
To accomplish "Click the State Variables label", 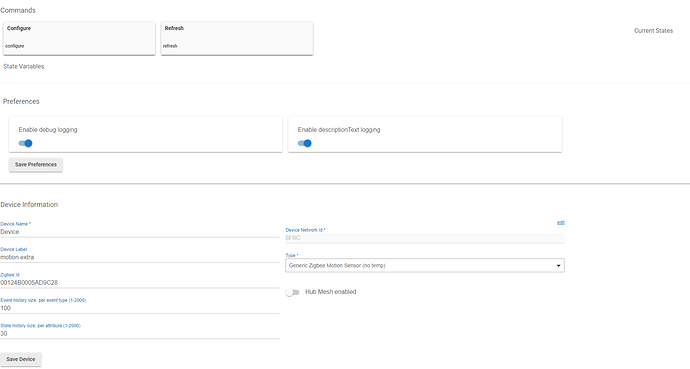I will click(x=24, y=66).
